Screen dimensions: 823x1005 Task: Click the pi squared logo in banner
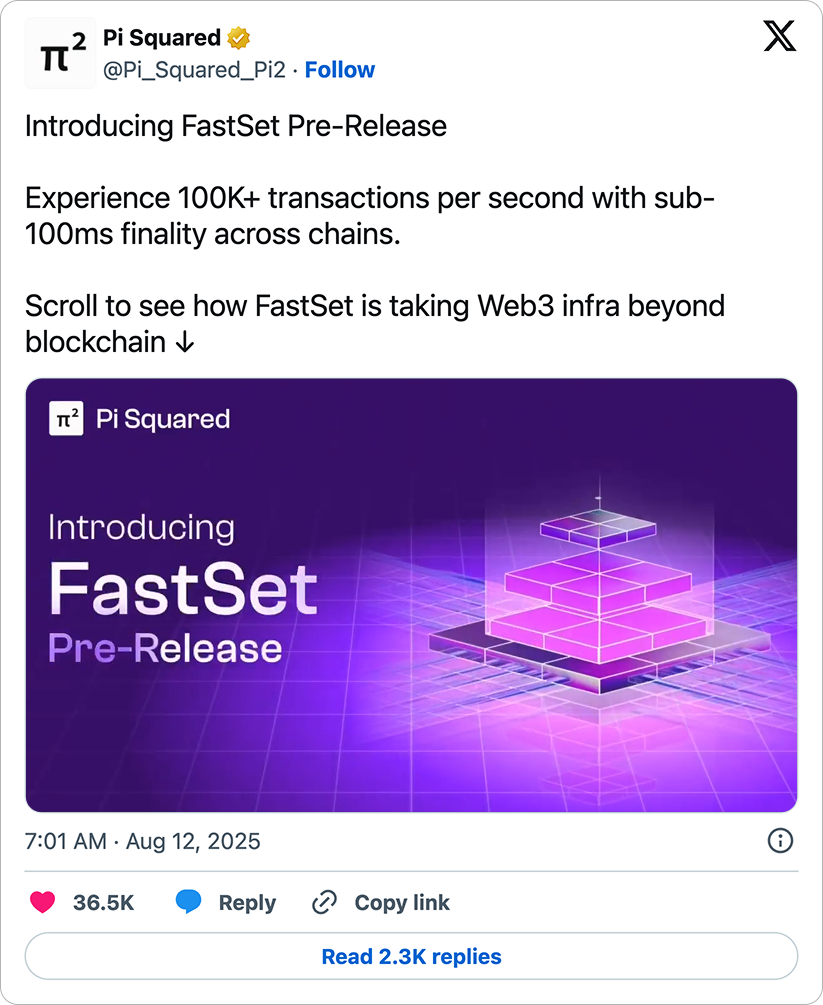click(x=66, y=419)
